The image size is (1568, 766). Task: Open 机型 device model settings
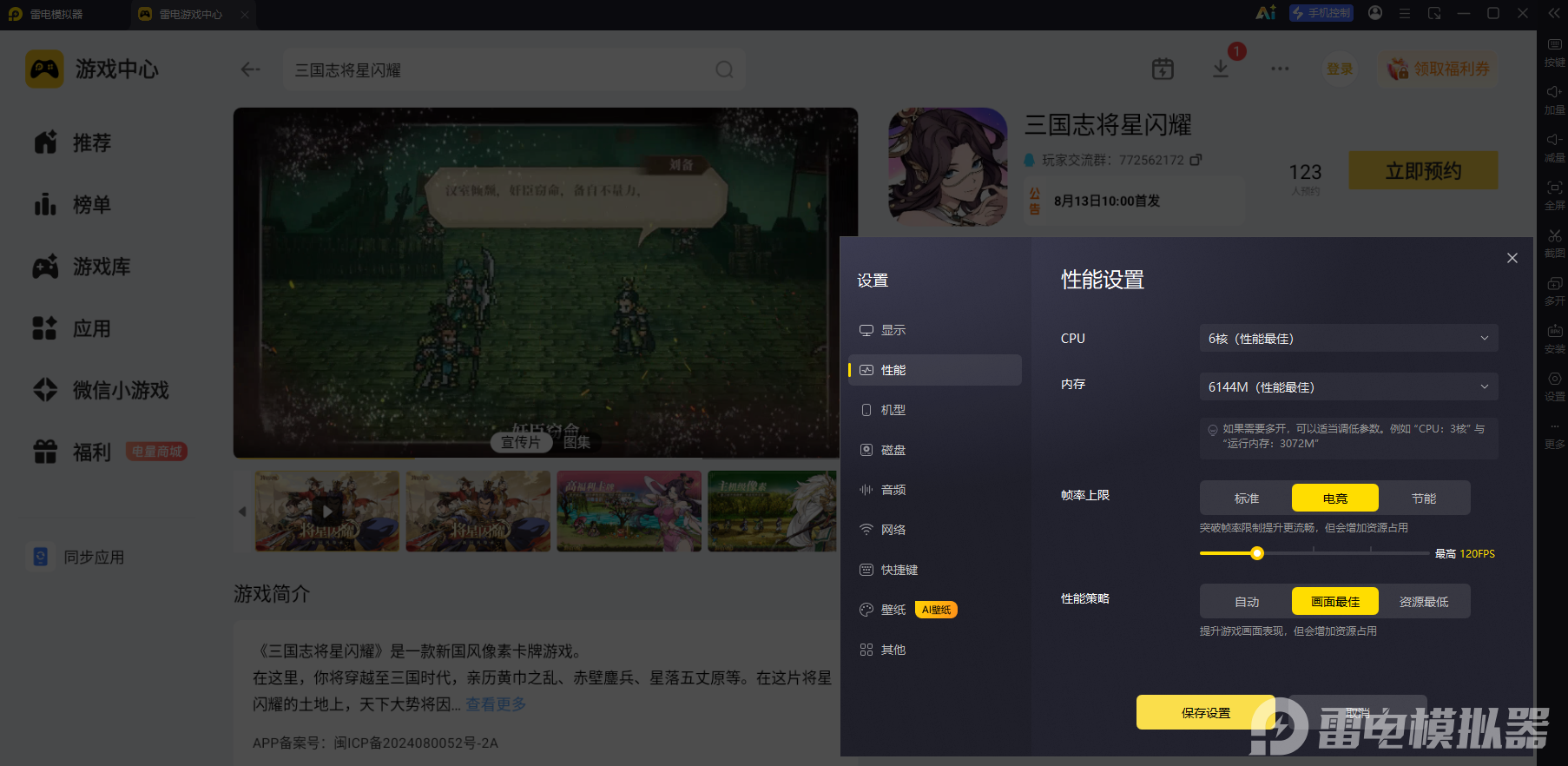935,410
